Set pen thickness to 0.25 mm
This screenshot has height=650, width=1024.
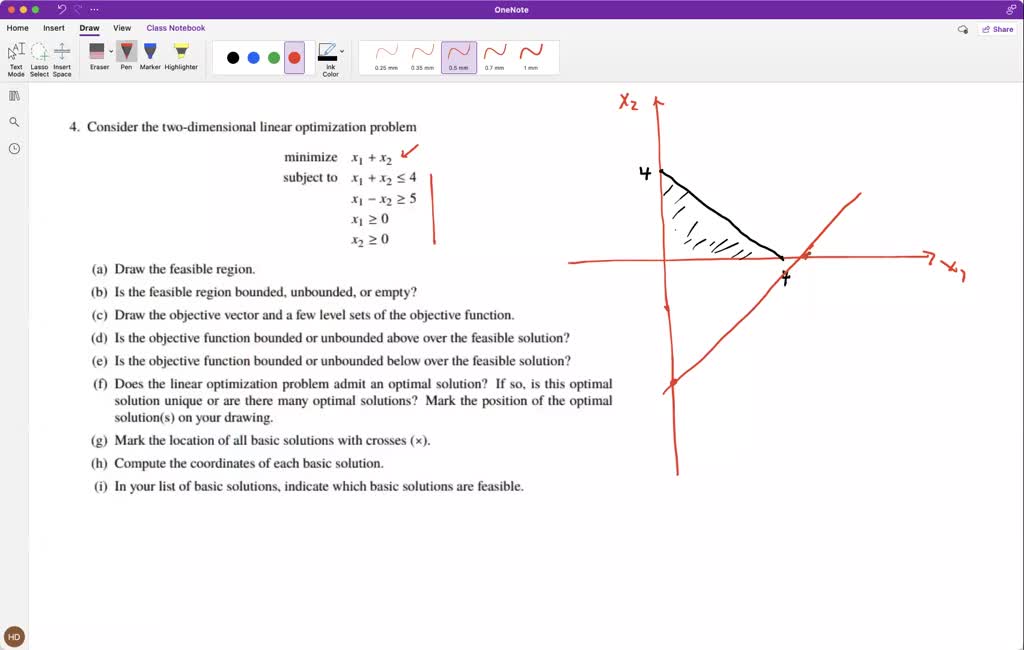click(x=386, y=57)
